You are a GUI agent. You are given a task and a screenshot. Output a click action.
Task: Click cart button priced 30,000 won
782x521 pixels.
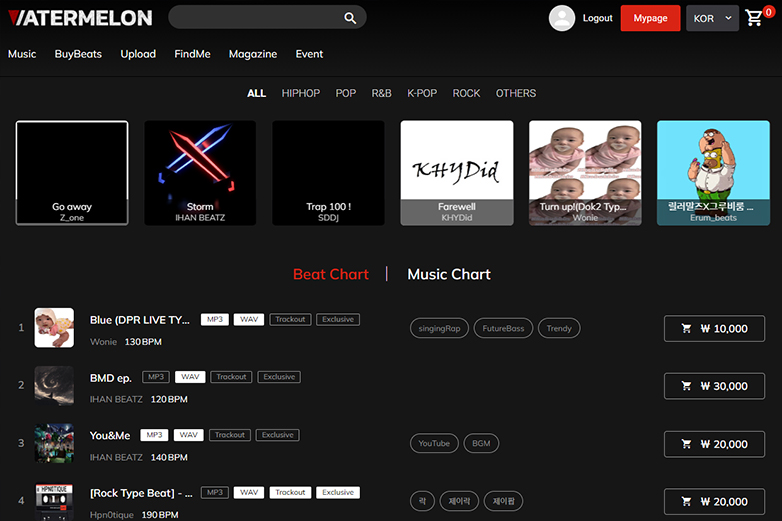coord(714,386)
